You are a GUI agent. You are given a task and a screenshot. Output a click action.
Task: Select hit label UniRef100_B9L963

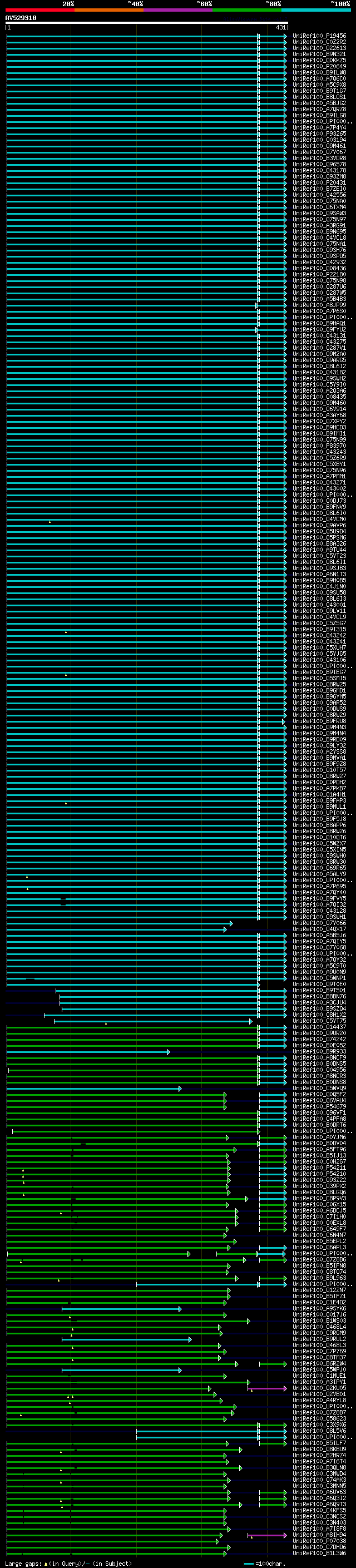pyautogui.click(x=319, y=1278)
